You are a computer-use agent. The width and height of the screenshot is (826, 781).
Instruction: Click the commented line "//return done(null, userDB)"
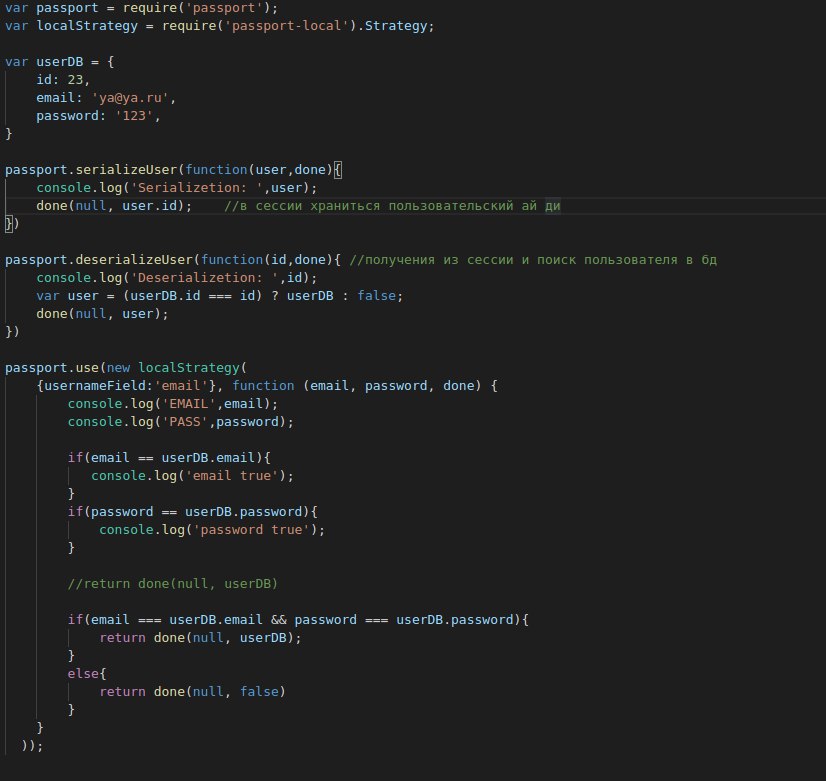tap(172, 584)
